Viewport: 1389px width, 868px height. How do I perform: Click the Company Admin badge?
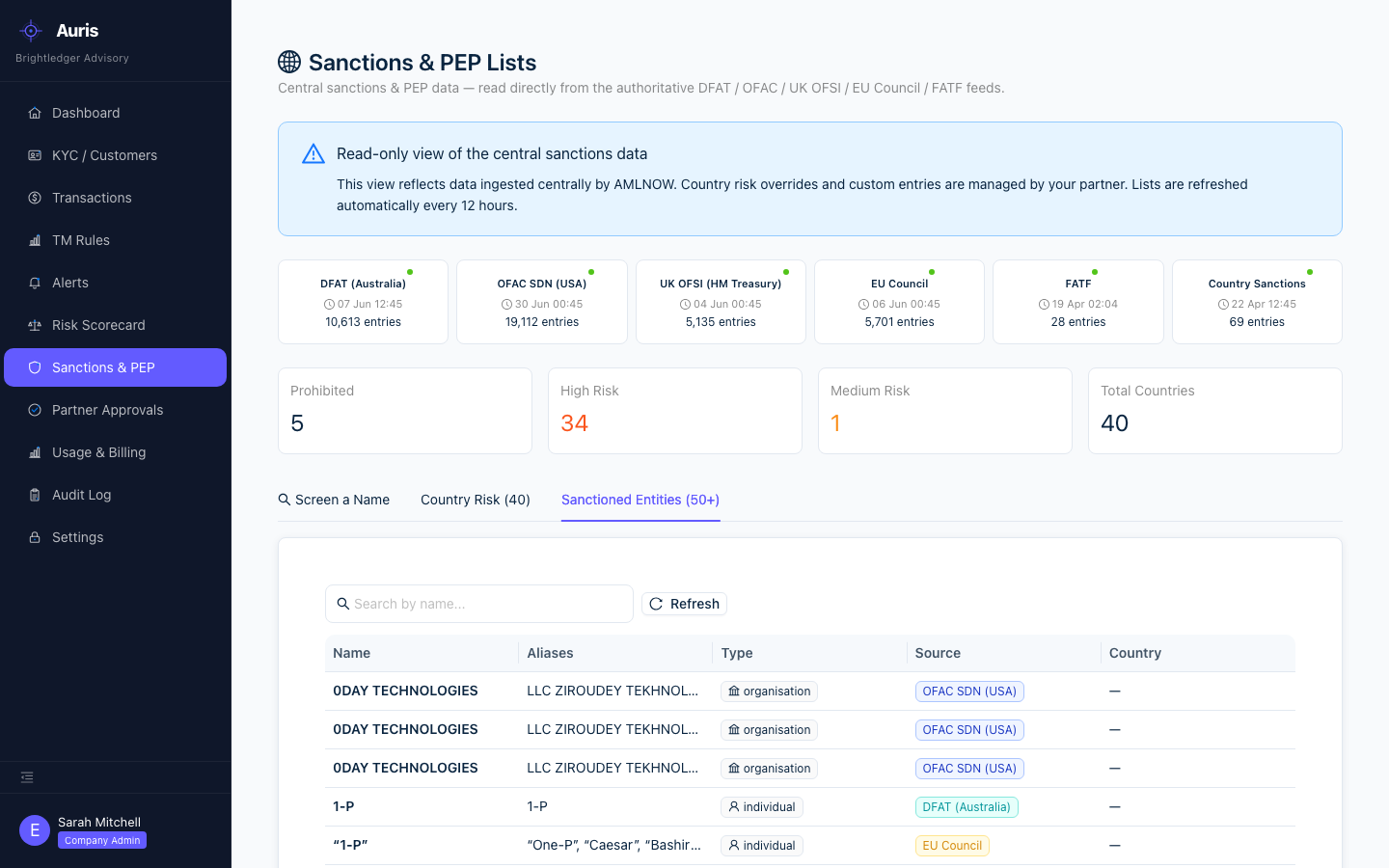click(102, 840)
